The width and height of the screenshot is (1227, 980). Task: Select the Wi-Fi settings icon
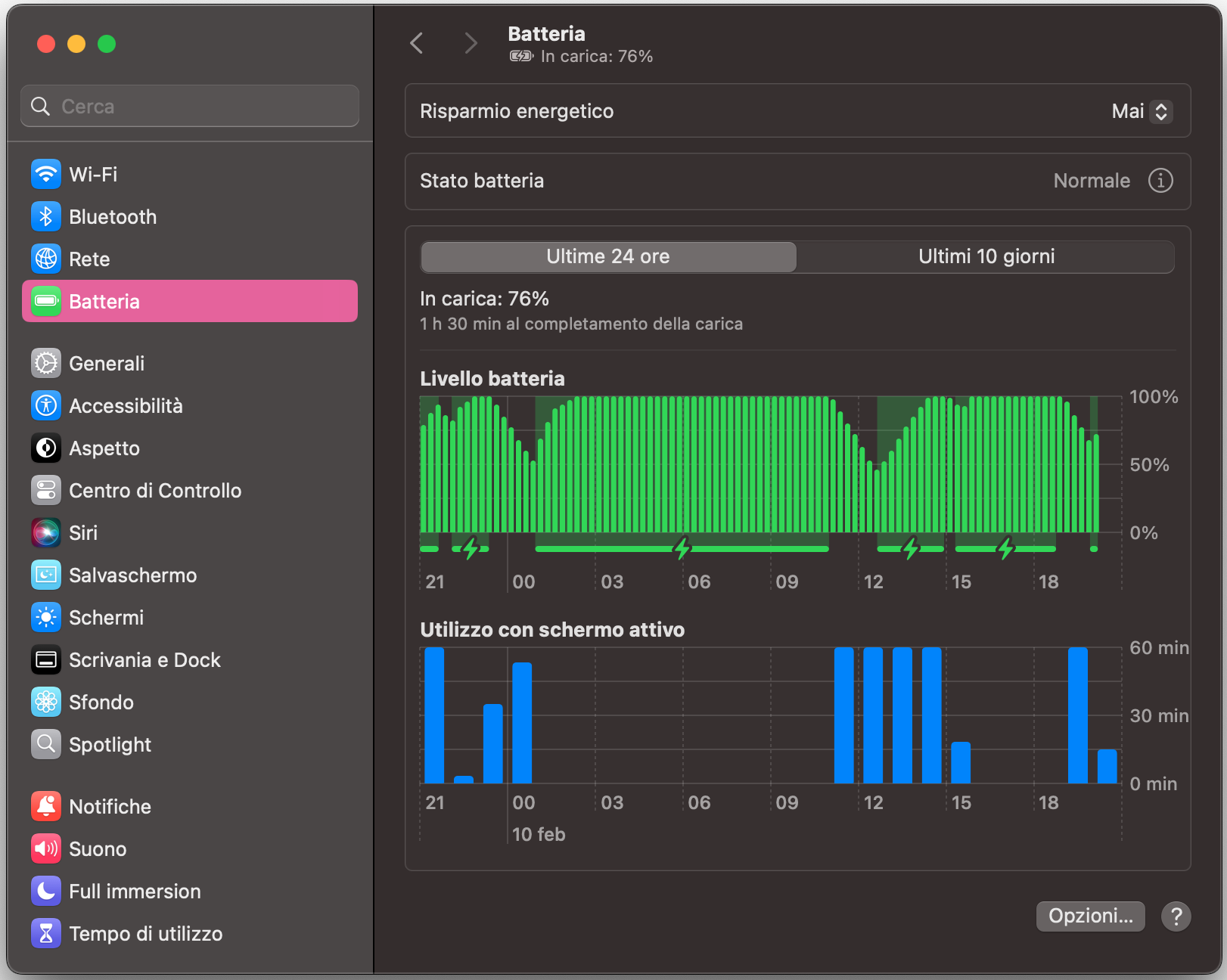[46, 174]
